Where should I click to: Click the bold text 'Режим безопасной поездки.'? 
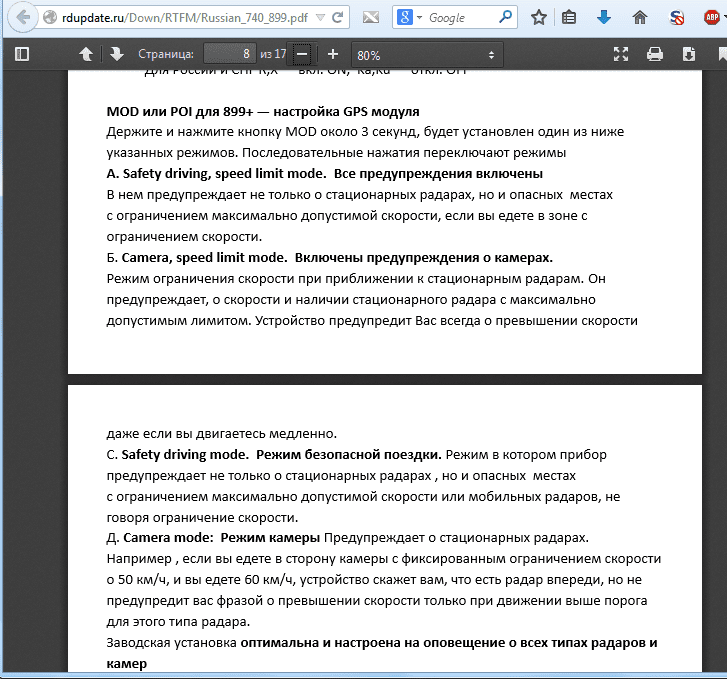click(x=349, y=455)
